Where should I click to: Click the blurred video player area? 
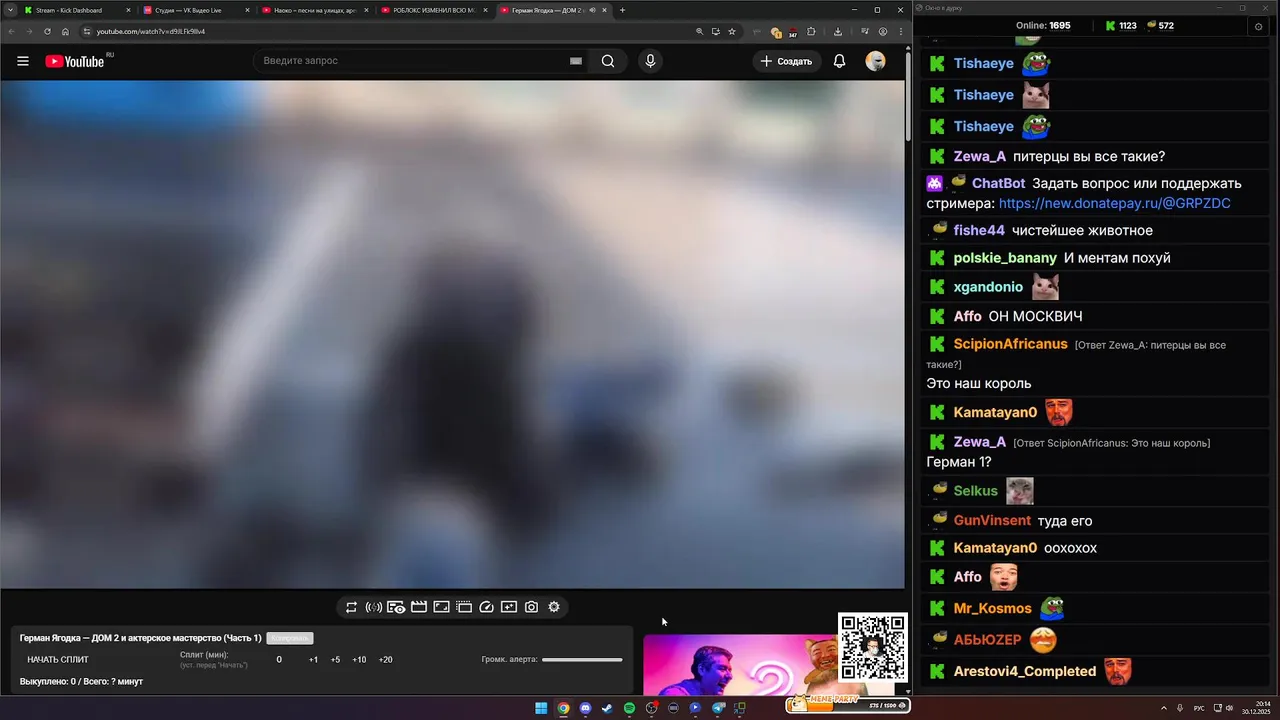pyautogui.click(x=452, y=334)
